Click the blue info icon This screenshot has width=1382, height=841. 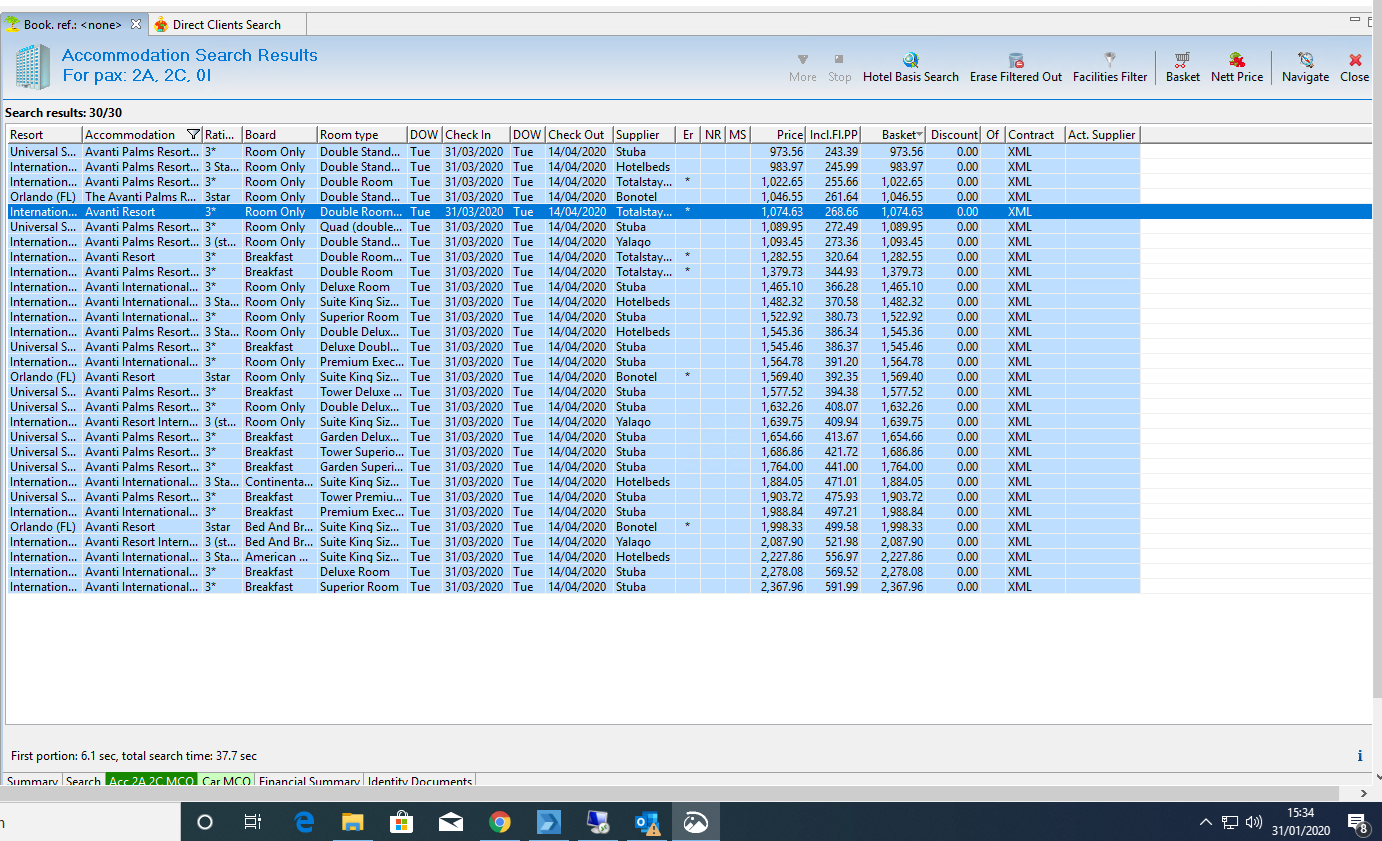pyautogui.click(x=1359, y=756)
